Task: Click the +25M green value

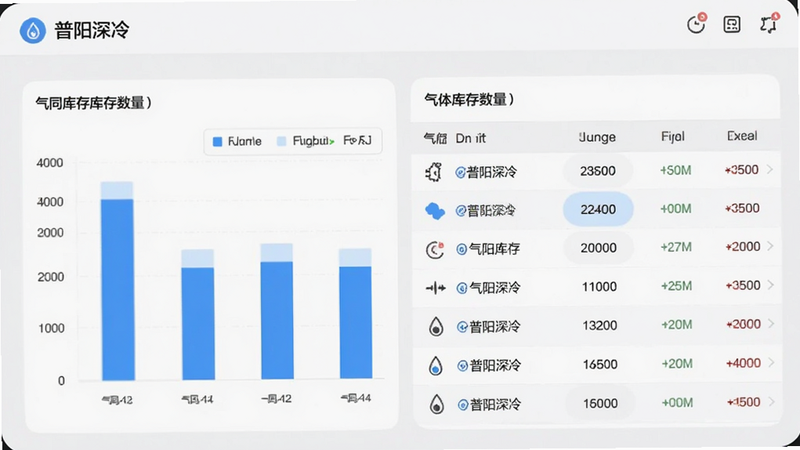Action: (x=677, y=286)
